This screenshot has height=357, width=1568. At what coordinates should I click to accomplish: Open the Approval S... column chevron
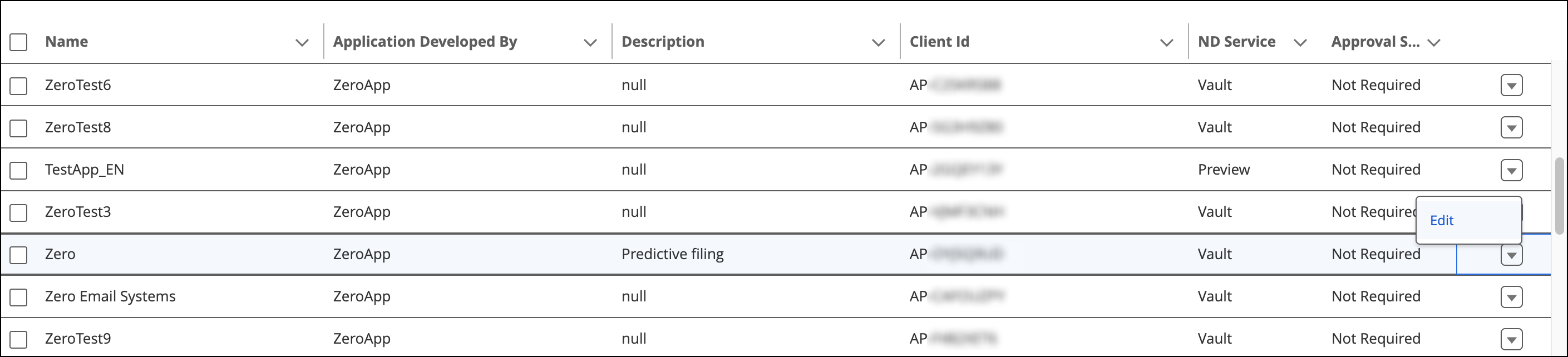pyautogui.click(x=1433, y=43)
